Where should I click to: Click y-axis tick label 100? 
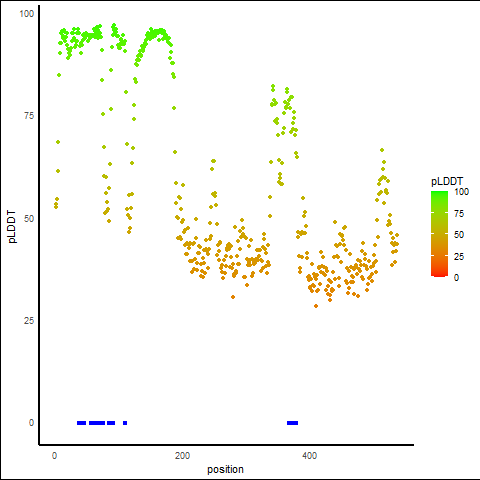click(26, 14)
